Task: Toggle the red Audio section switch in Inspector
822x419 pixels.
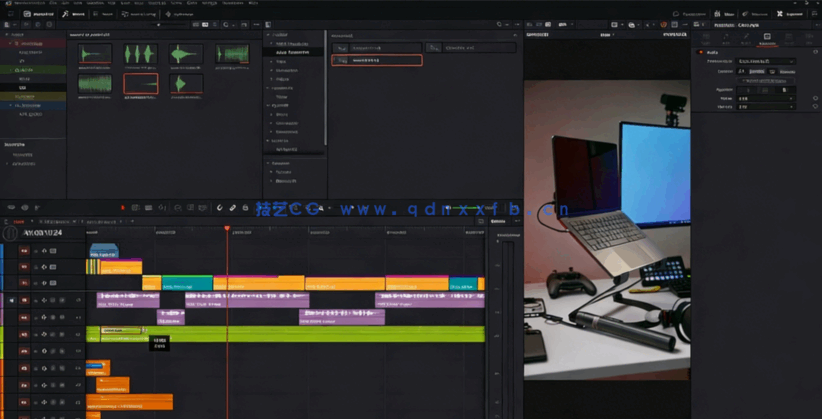Action: [700, 52]
